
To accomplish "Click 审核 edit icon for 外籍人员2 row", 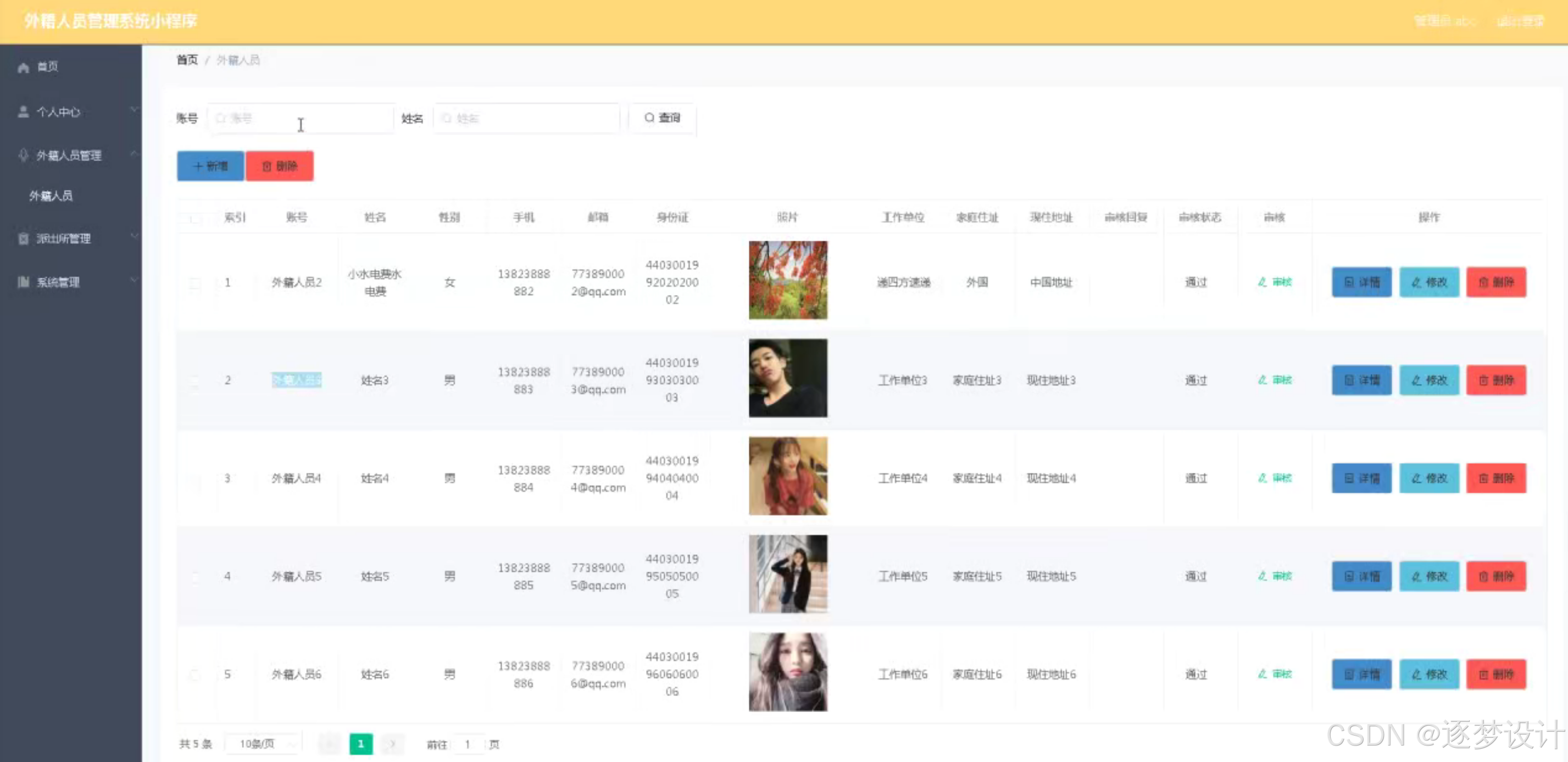I will [1263, 282].
